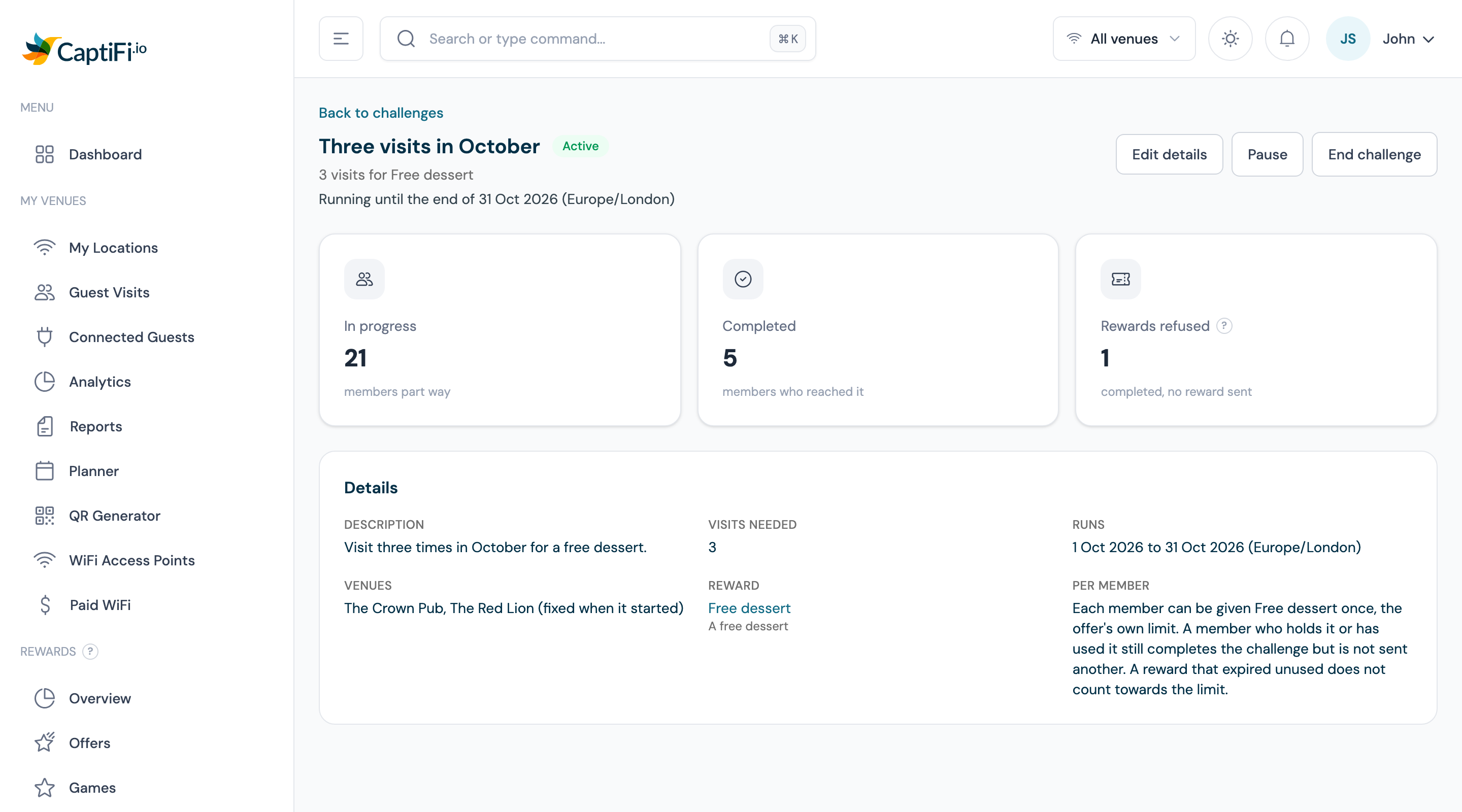Open the John account dropdown
The image size is (1462, 812).
[x=1408, y=39]
